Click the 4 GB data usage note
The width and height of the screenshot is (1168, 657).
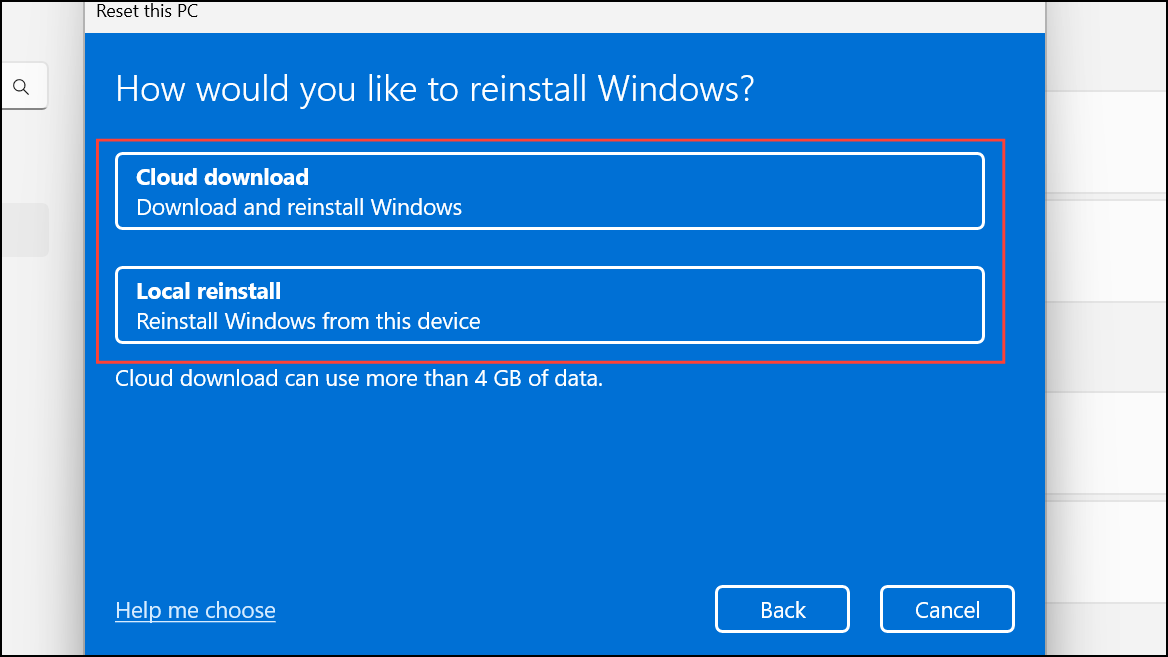(358, 378)
